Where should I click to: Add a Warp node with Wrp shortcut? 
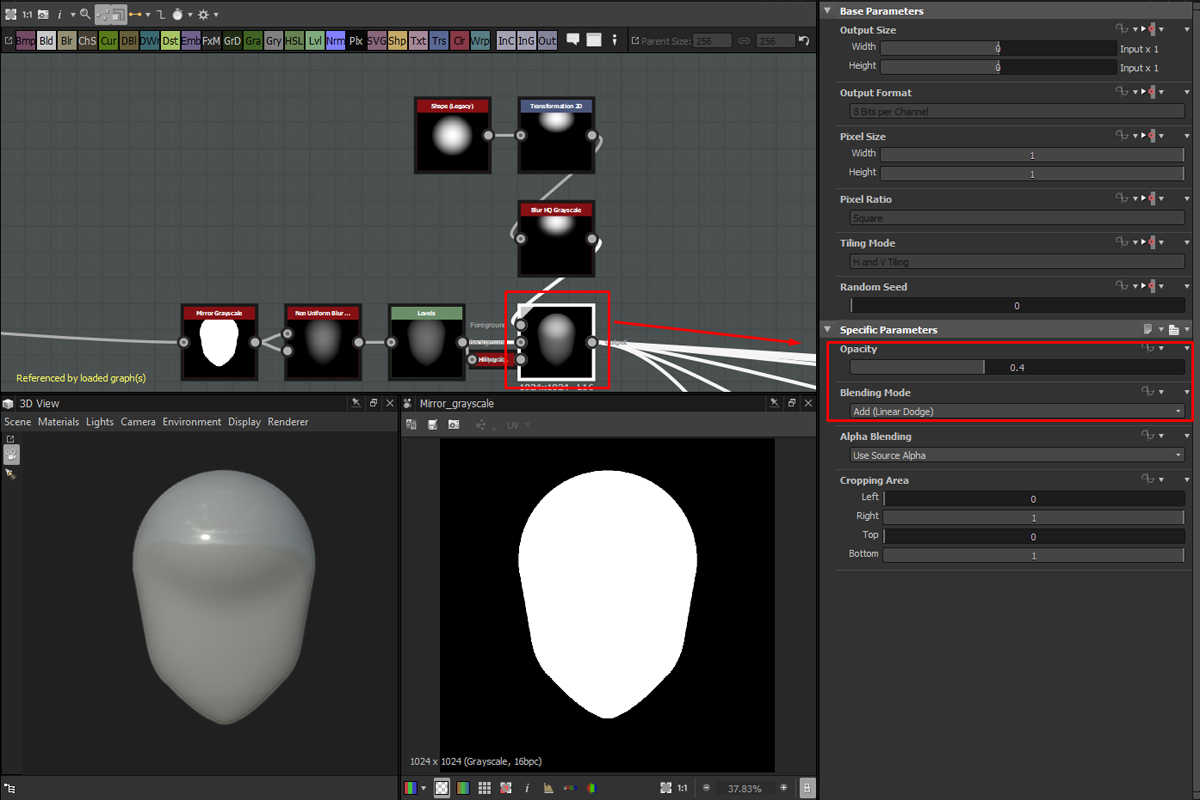coord(480,41)
